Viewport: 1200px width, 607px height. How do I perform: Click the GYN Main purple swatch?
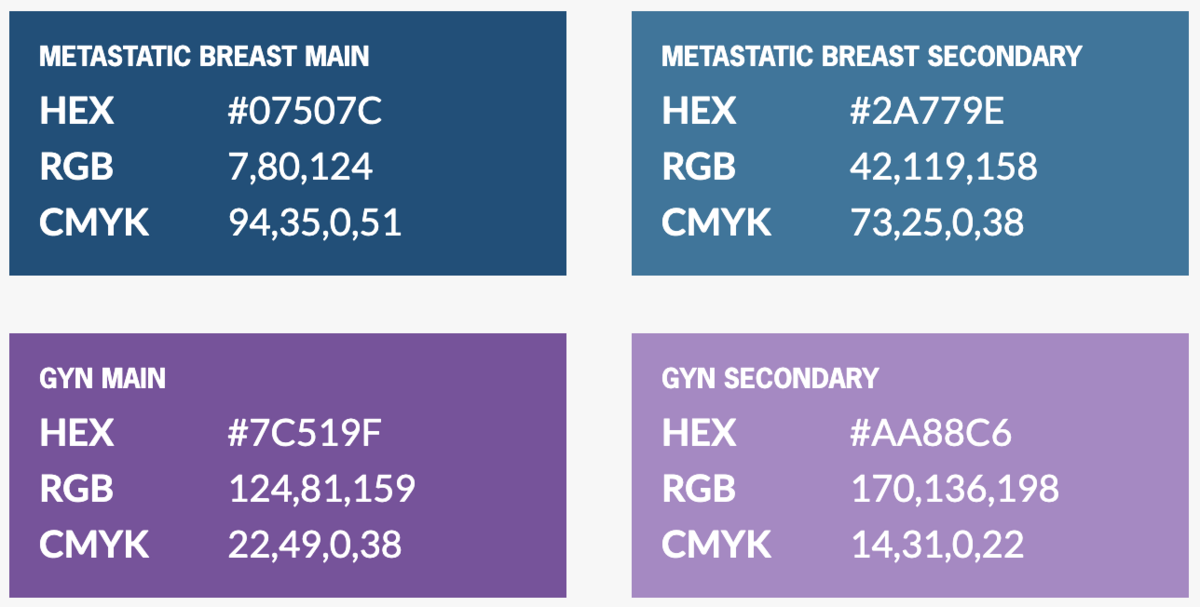tap(288, 465)
